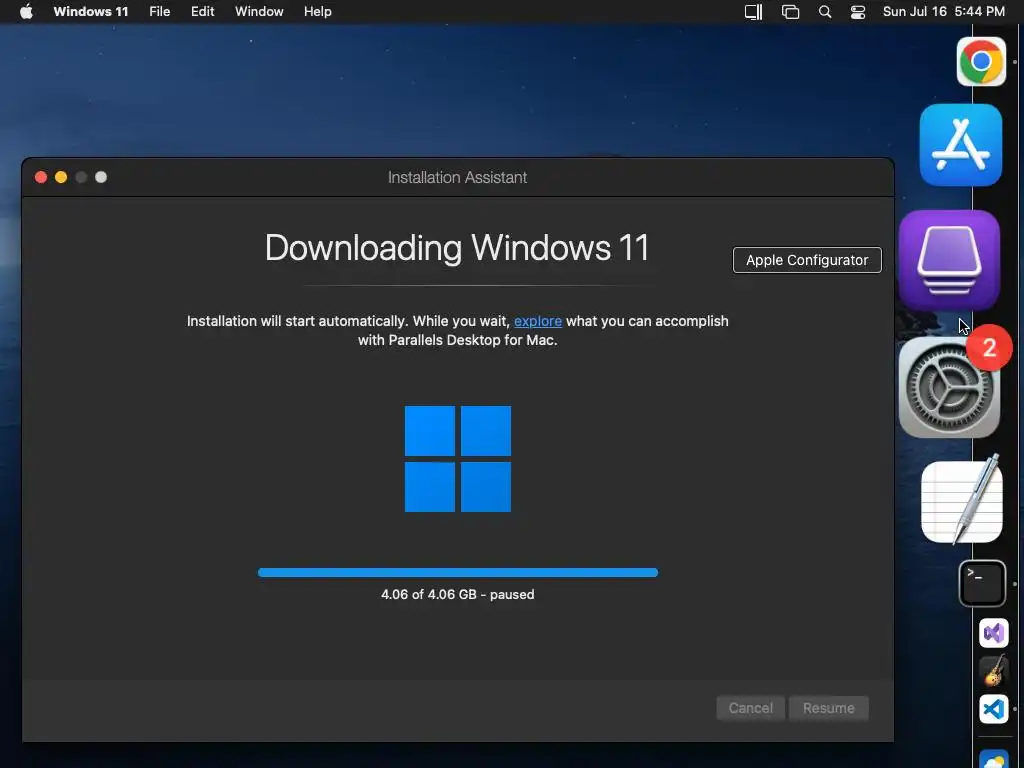The height and width of the screenshot is (768, 1024).
Task: Click the Windows 11 logo
Action: [458, 458]
